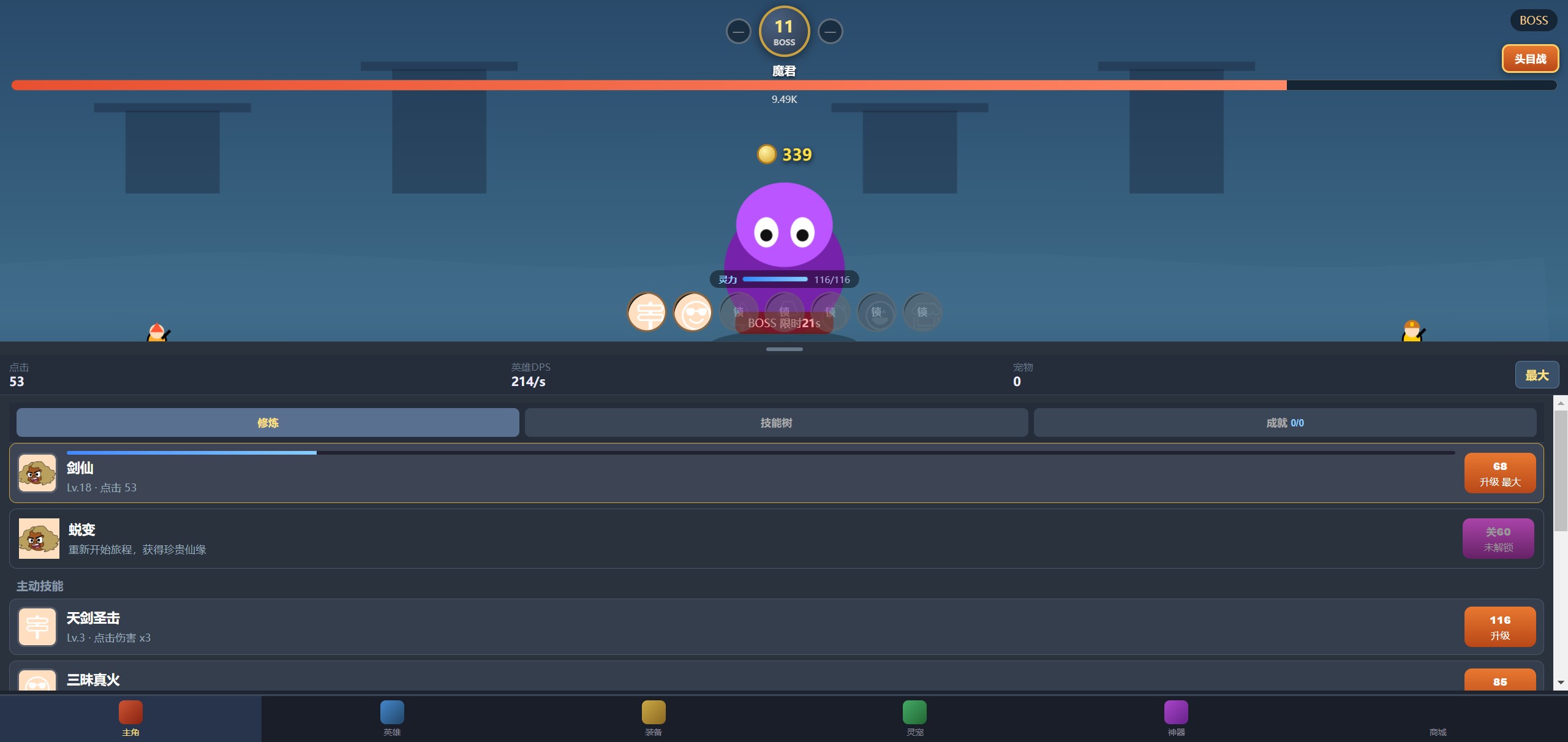This screenshot has width=1568, height=742.
Task: Click the boss health progress bar
Action: (x=784, y=85)
